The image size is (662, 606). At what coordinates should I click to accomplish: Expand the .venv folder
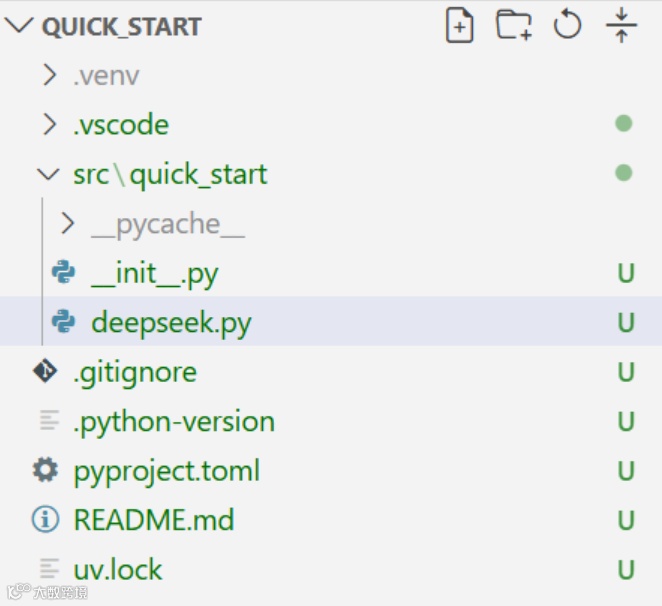(49, 75)
